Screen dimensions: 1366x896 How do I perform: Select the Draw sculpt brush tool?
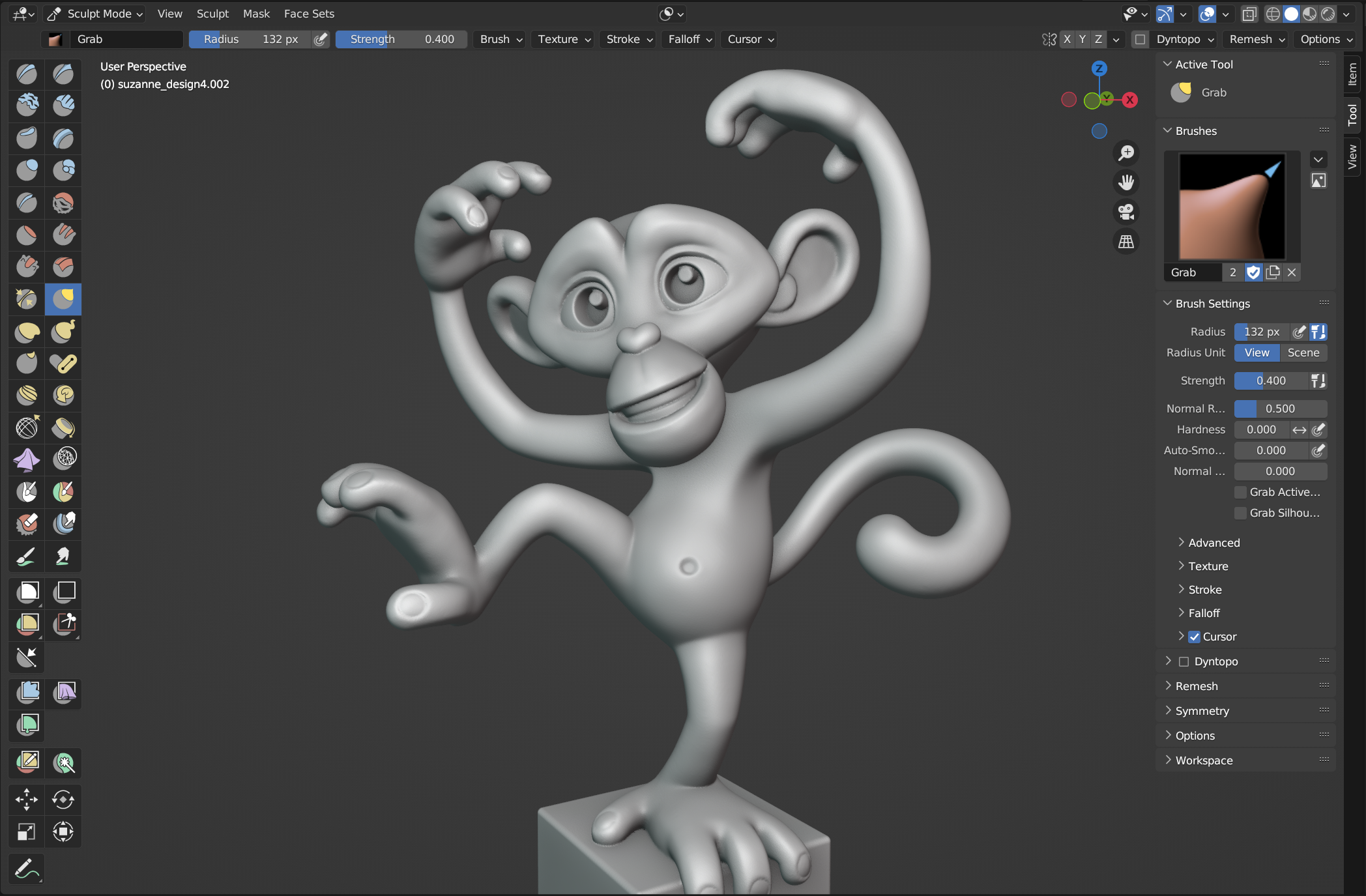pyautogui.click(x=28, y=71)
